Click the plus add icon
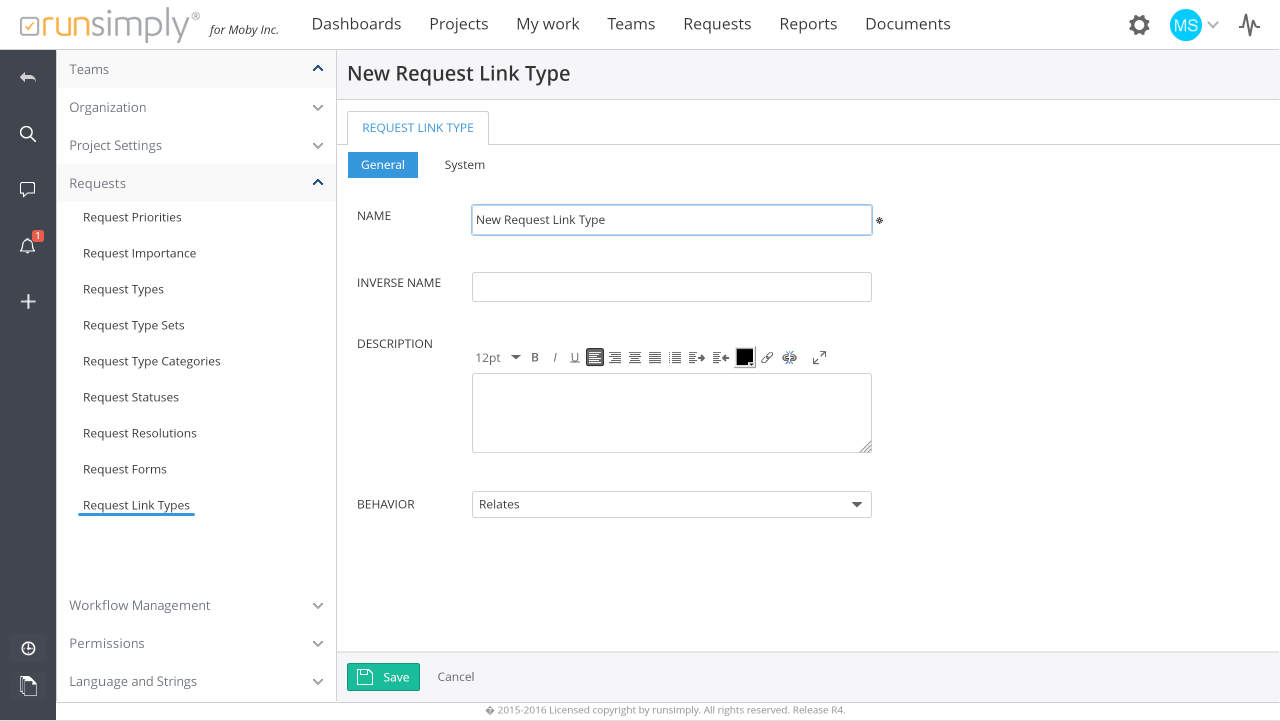The image size is (1280, 721). pyautogui.click(x=28, y=302)
